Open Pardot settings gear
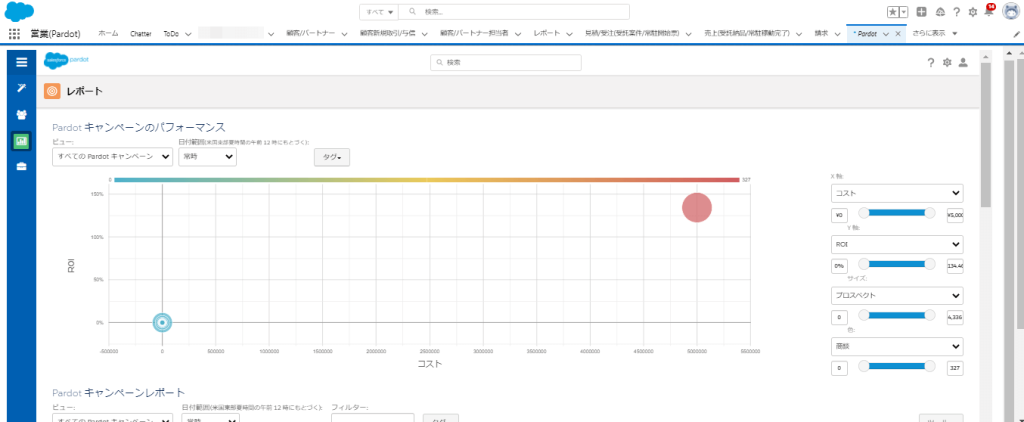This screenshot has width=1024, height=422. (x=947, y=63)
